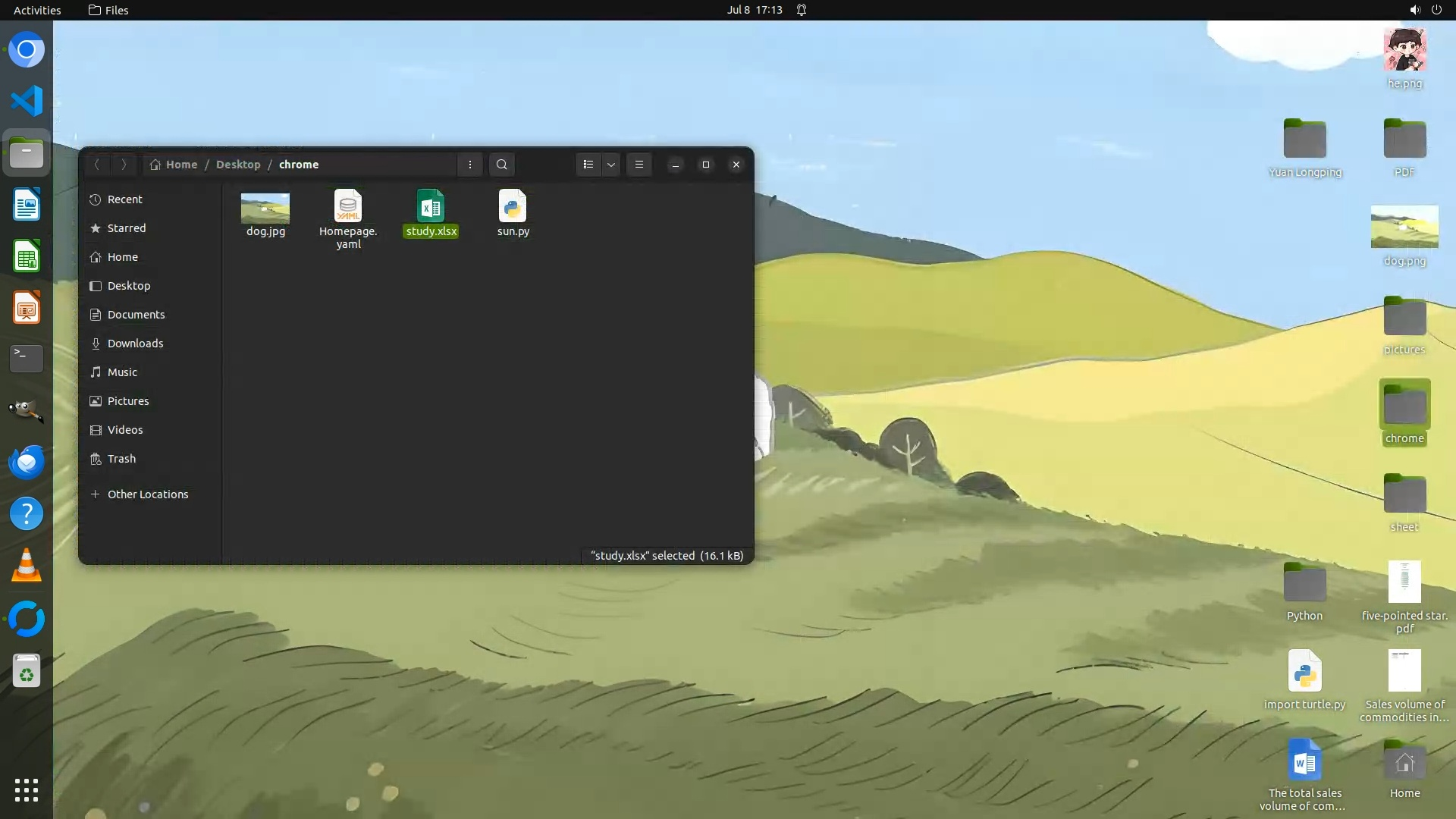
Task: Toggle list view in file manager
Action: point(588,165)
